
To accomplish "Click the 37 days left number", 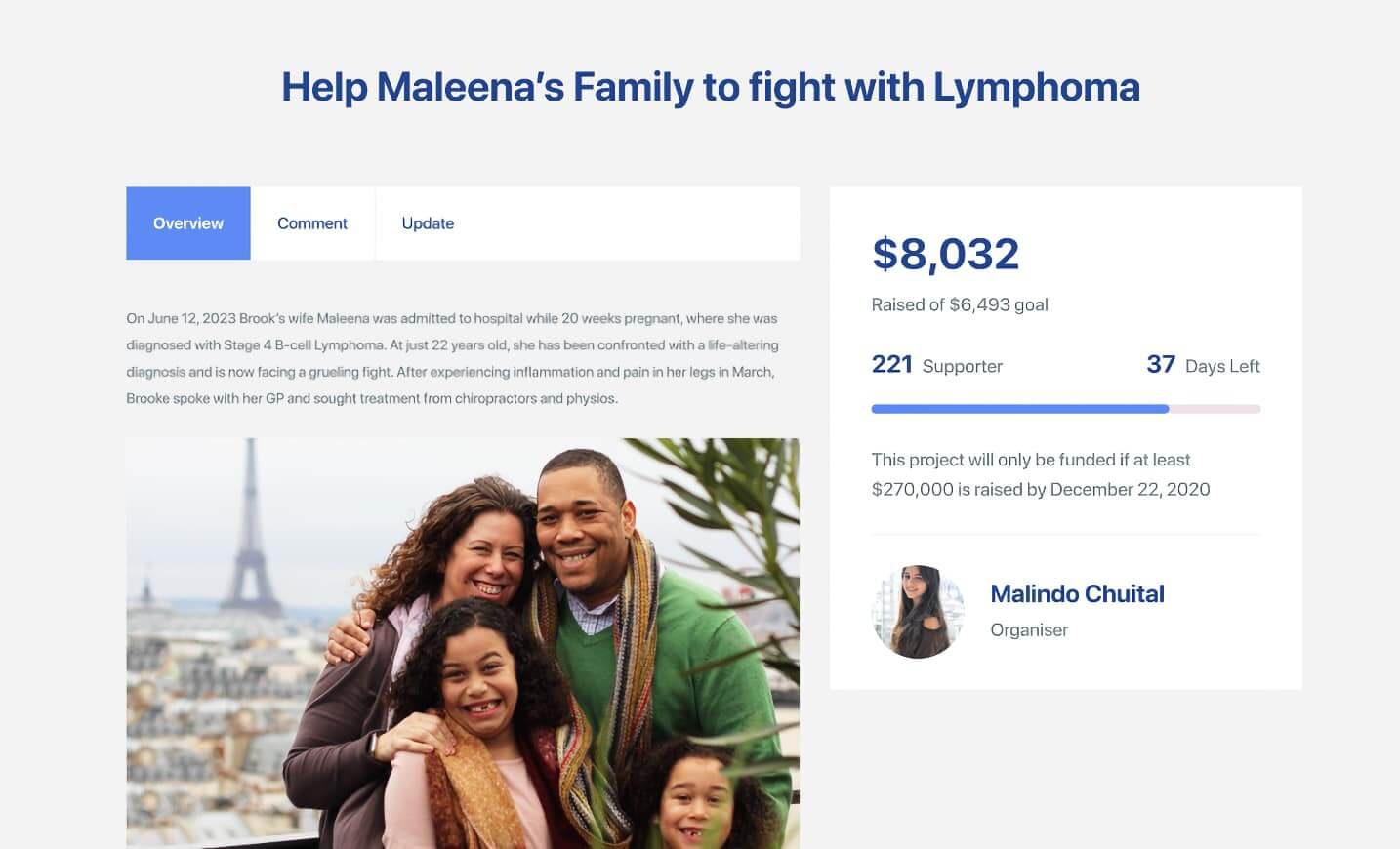I will (1160, 365).
